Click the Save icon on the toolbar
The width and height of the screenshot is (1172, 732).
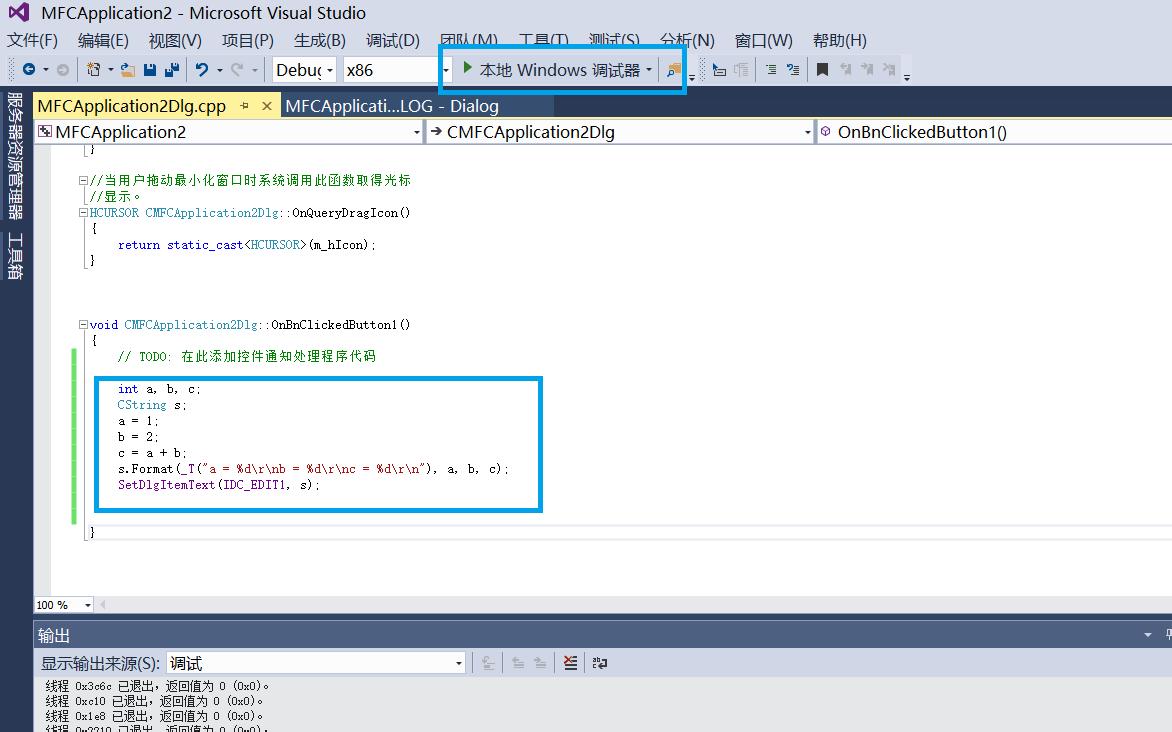149,70
